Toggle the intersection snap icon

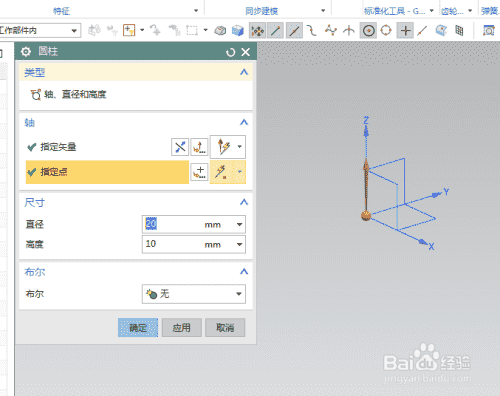(x=349, y=31)
